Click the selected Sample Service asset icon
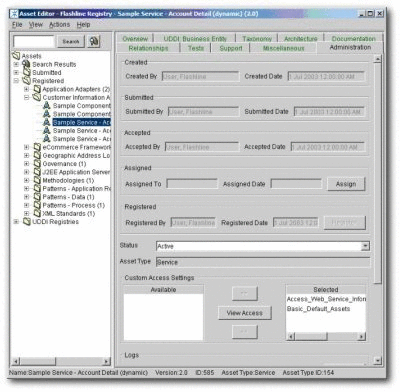This screenshot has height=392, width=400. pos(47,122)
